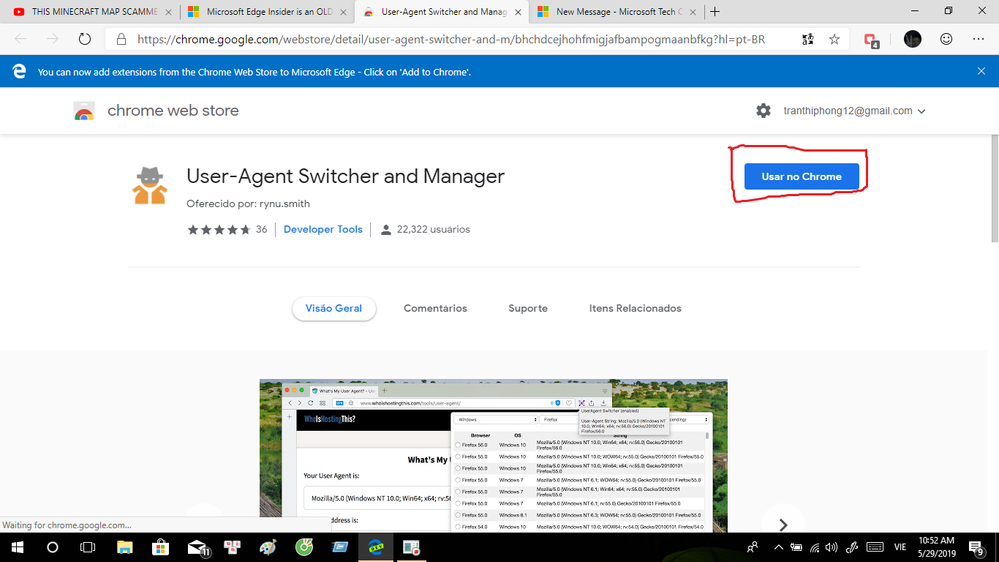Screen dimensions: 999x562
Task: Open the Suporte tab
Action: point(528,308)
